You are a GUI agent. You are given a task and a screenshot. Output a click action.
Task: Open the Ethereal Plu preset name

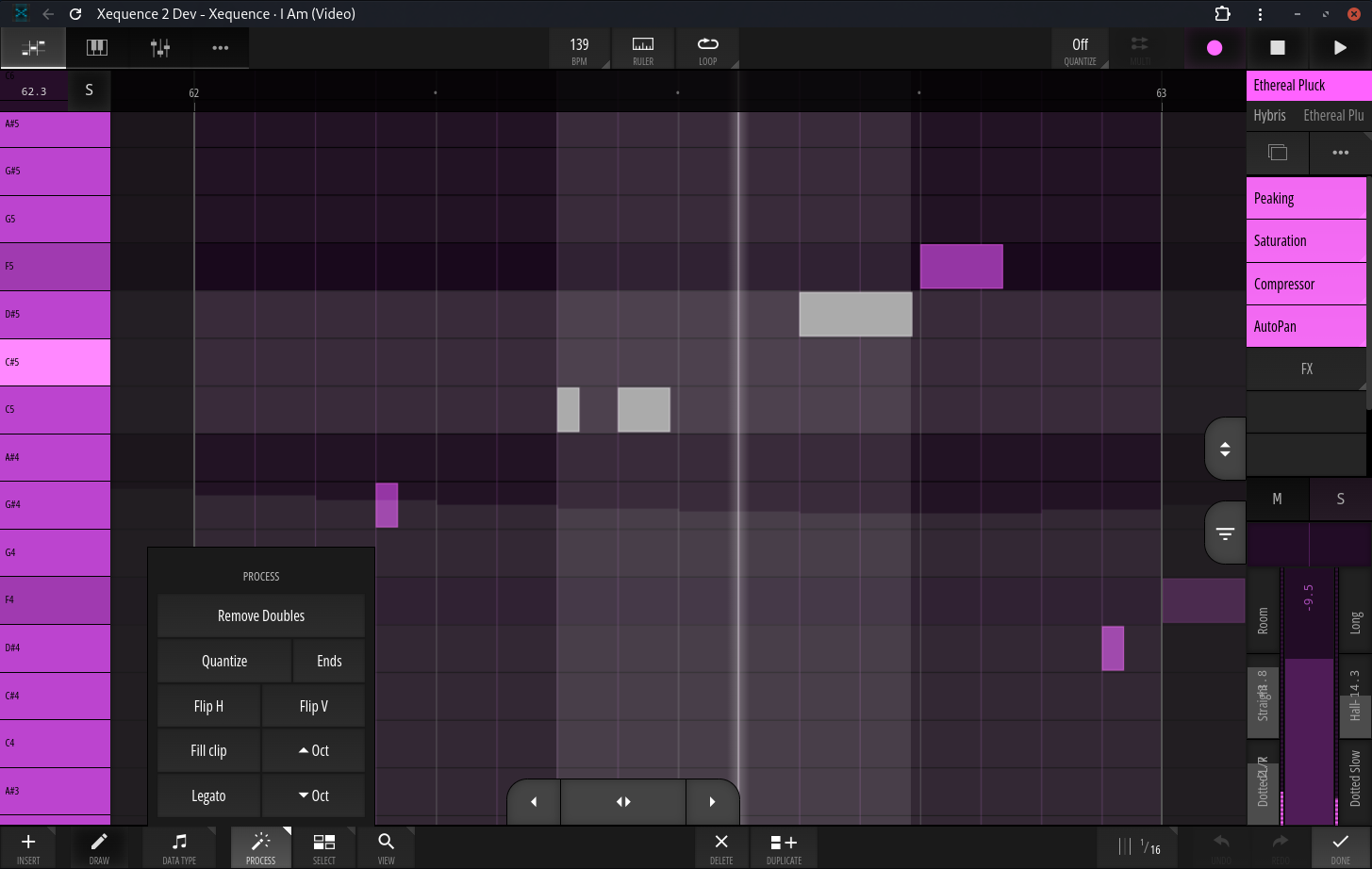(x=1333, y=116)
